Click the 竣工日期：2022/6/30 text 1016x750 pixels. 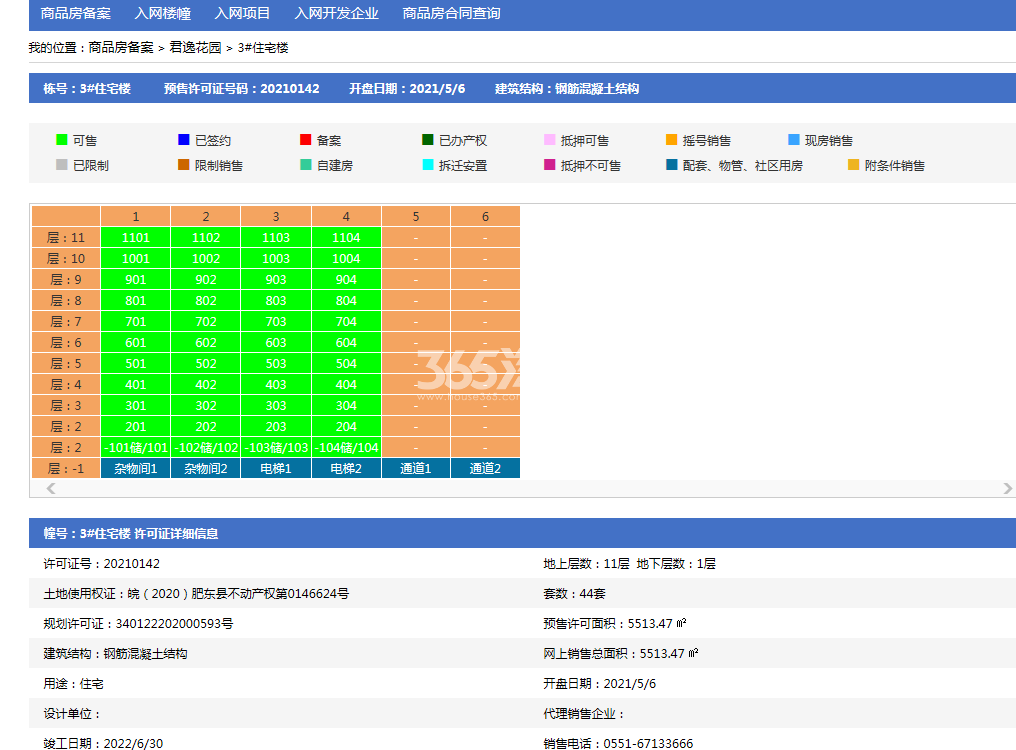pyautogui.click(x=103, y=744)
